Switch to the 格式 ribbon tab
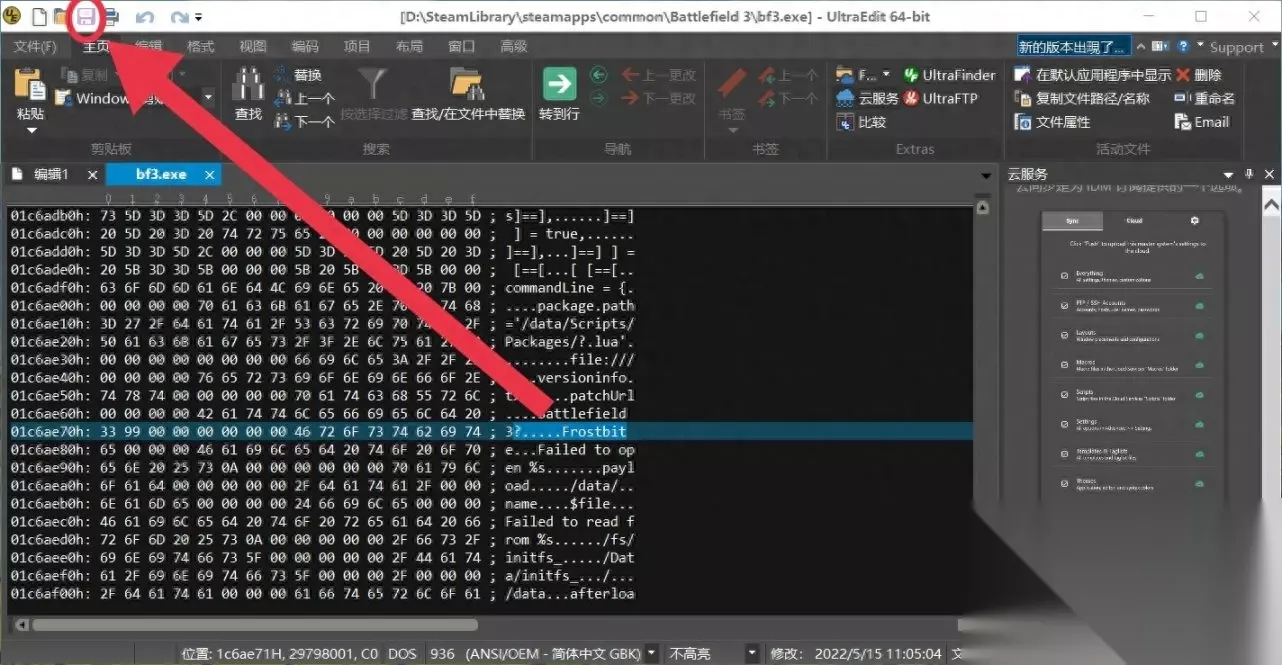 (200, 46)
